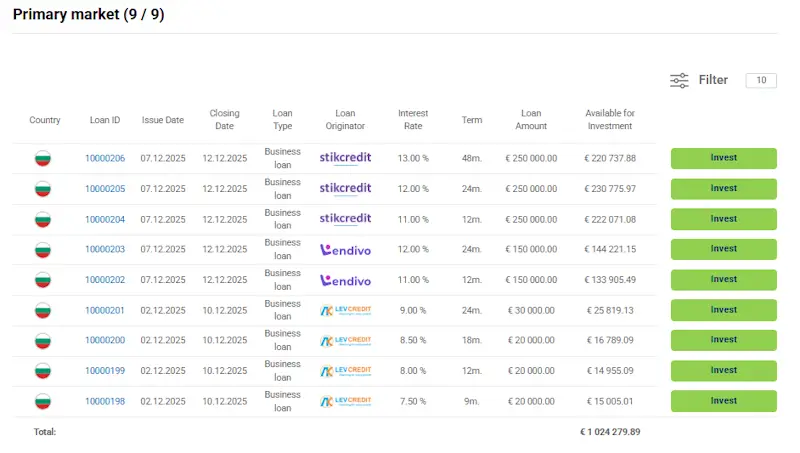Click the Lendivo logo in loan 10000202 row
The width and height of the screenshot is (800, 453).
click(345, 280)
